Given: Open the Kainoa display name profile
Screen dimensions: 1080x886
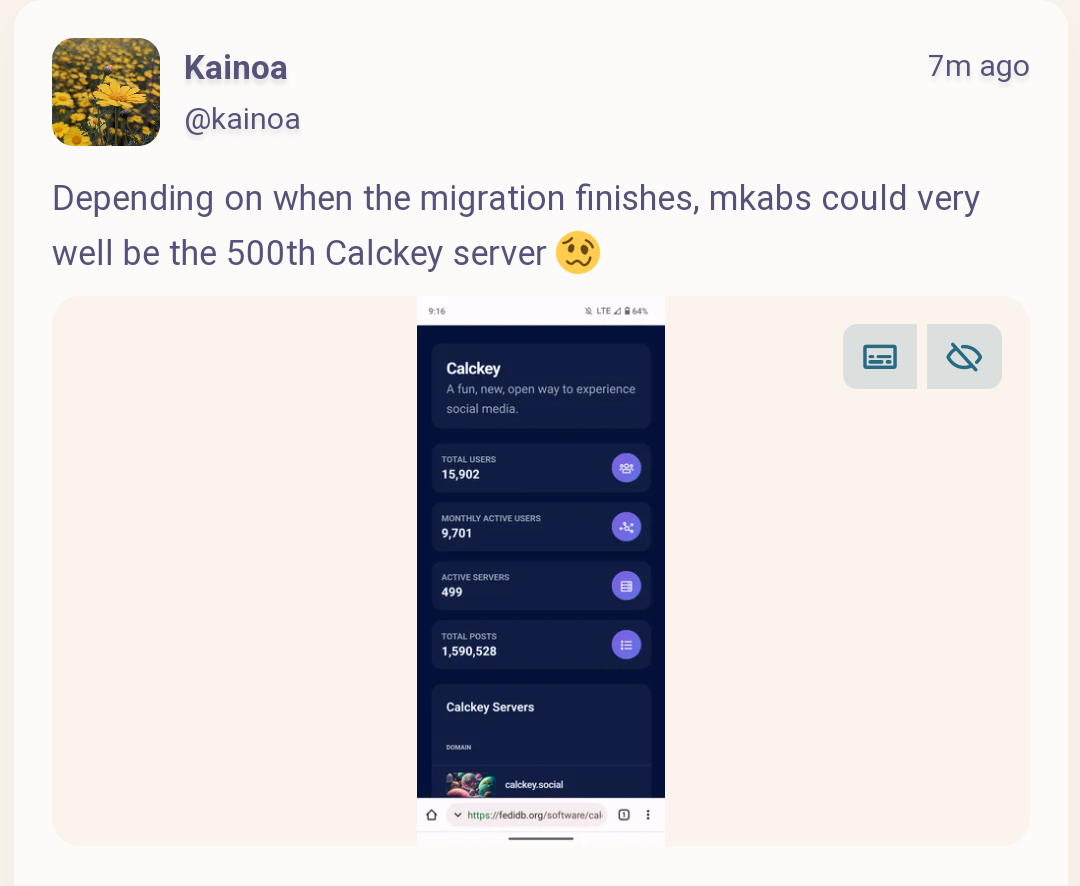Looking at the screenshot, I should click(x=236, y=68).
